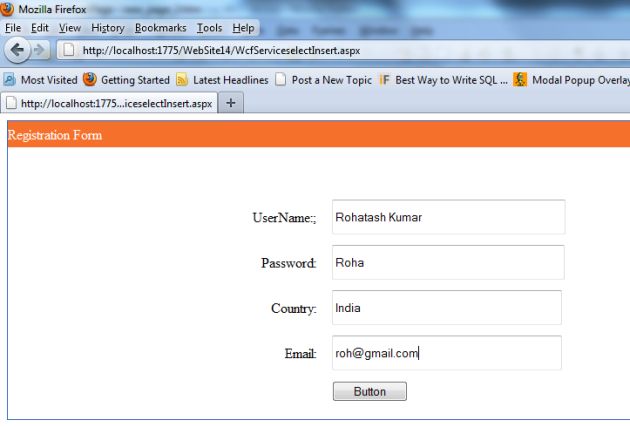Open the Help menu
630x427 pixels.
tap(243, 28)
